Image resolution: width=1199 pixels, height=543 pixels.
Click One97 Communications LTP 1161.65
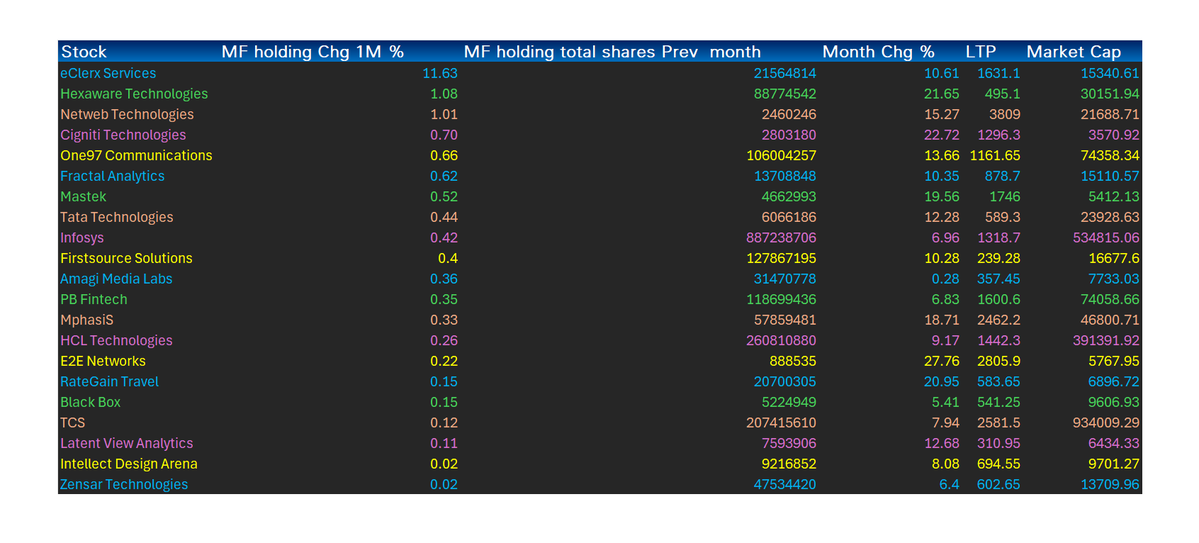click(995, 156)
